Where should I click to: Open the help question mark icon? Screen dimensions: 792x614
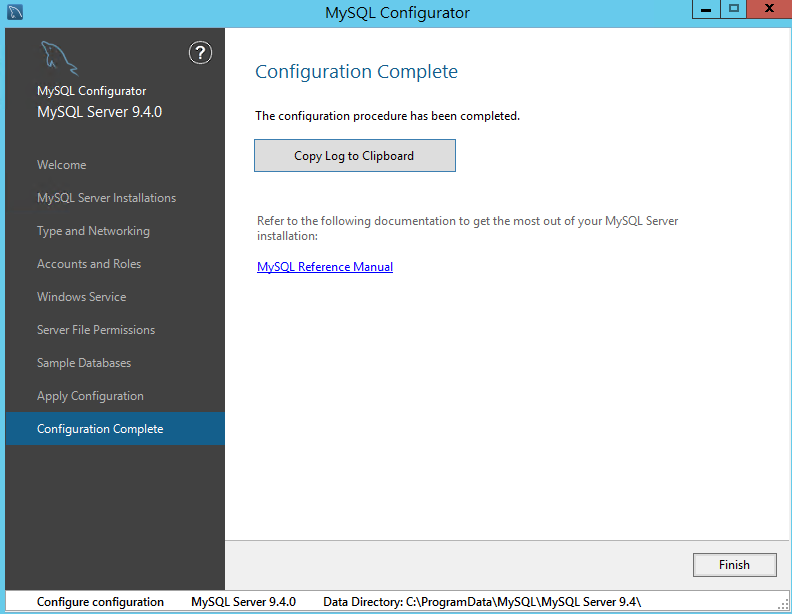(x=200, y=53)
